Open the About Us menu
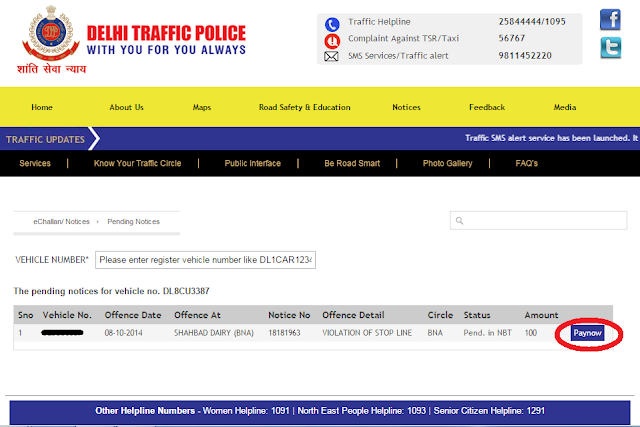 coord(126,107)
